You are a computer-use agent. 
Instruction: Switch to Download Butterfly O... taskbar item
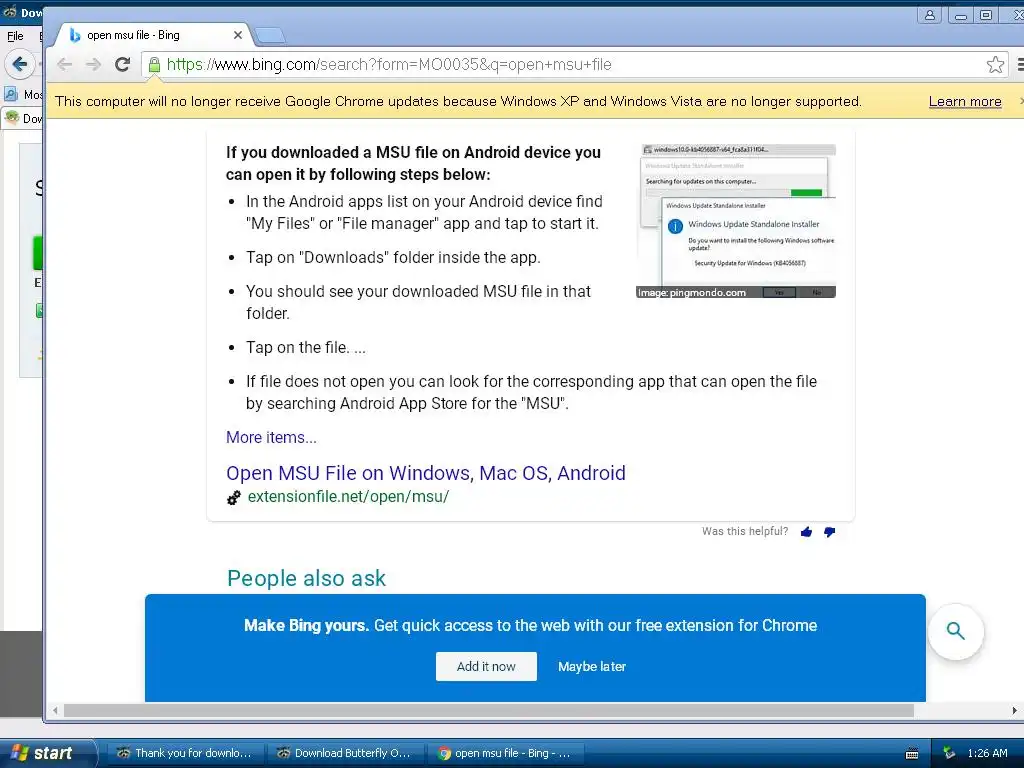click(x=345, y=753)
